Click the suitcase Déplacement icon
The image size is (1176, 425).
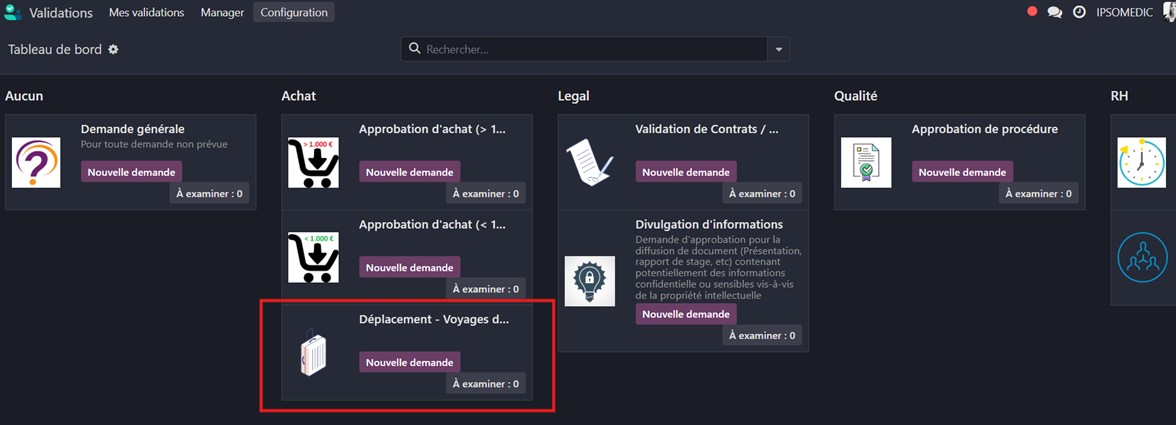point(314,354)
